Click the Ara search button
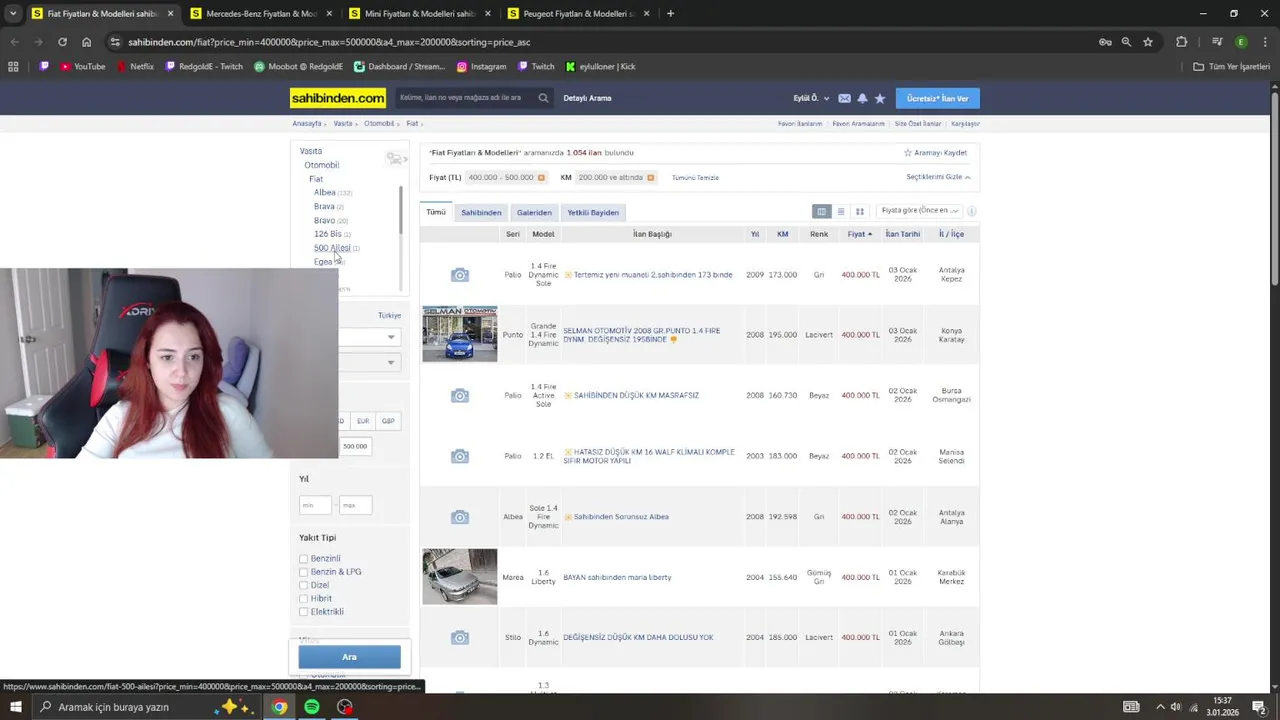Viewport: 1280px width, 720px height. (x=349, y=657)
